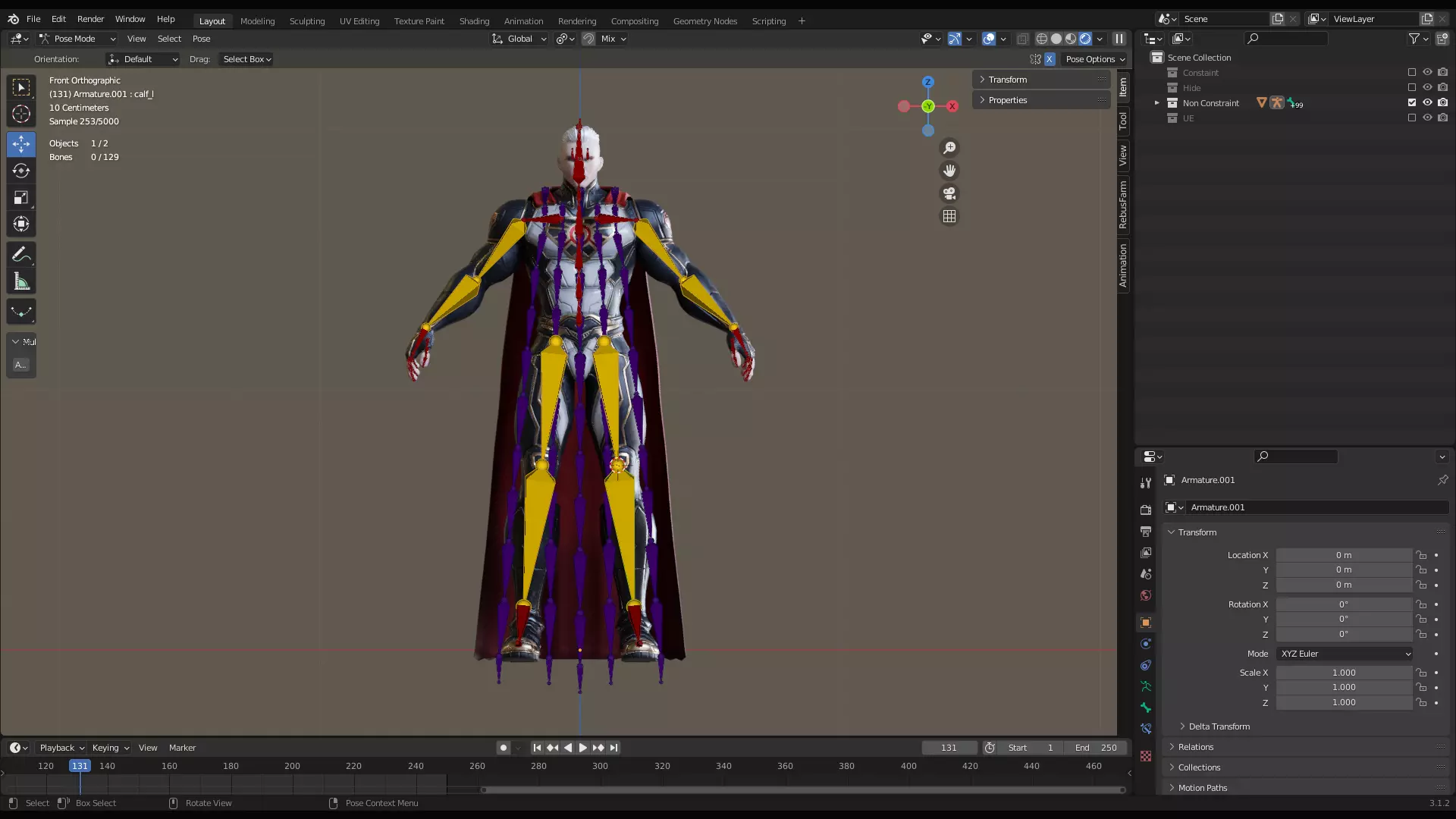The image size is (1456, 819).
Task: Open the Object properties tab icon
Action: point(1146,623)
